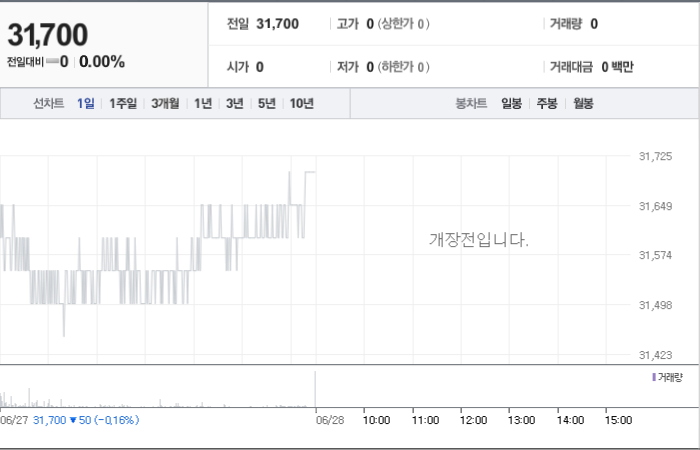Click the 31,423 price axis label
Image resolution: width=700 pixels, height=450 pixels.
(x=655, y=355)
